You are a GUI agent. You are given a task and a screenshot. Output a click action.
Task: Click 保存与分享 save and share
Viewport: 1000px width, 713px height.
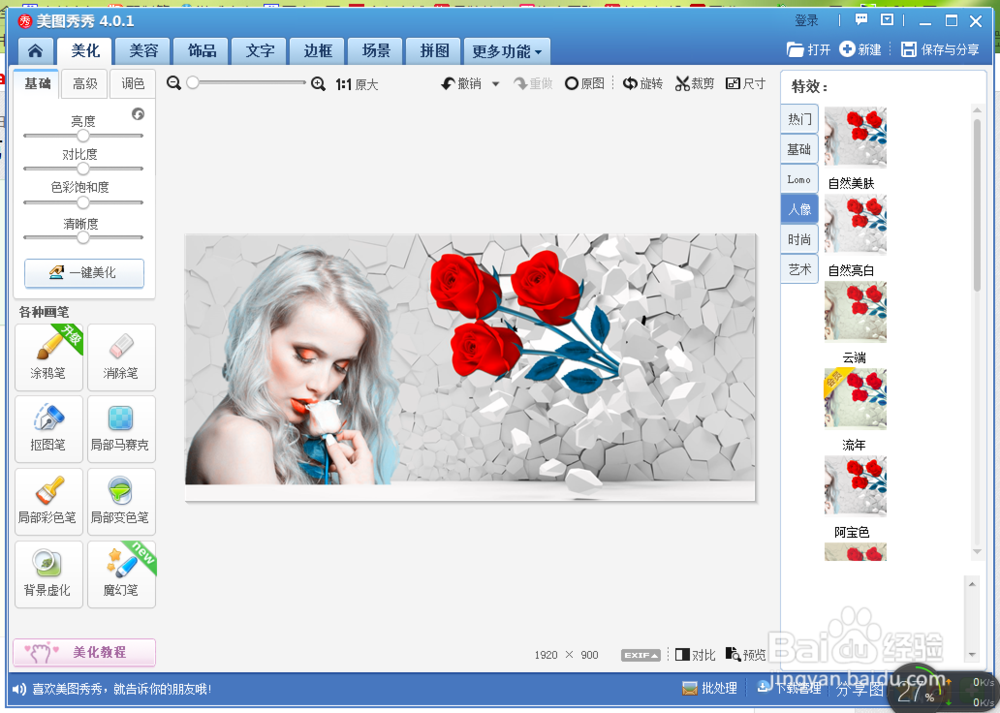(x=940, y=49)
